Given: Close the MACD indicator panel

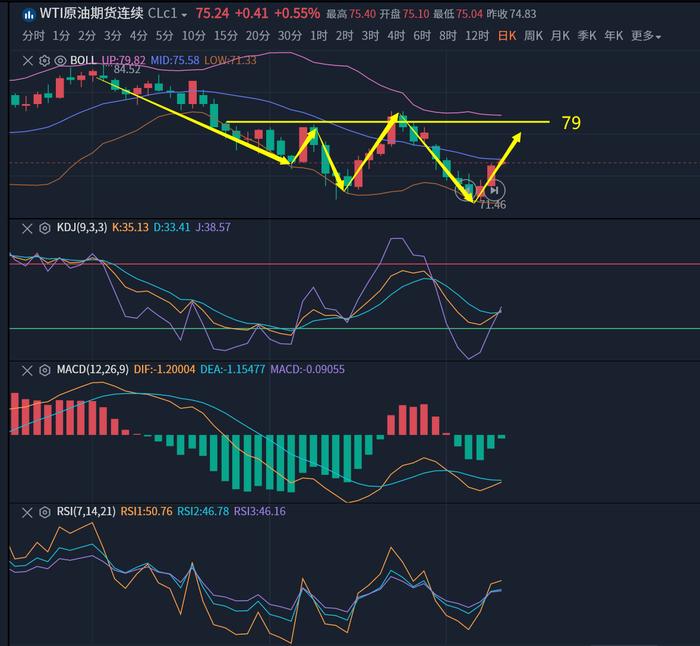Looking at the screenshot, I should [27, 370].
